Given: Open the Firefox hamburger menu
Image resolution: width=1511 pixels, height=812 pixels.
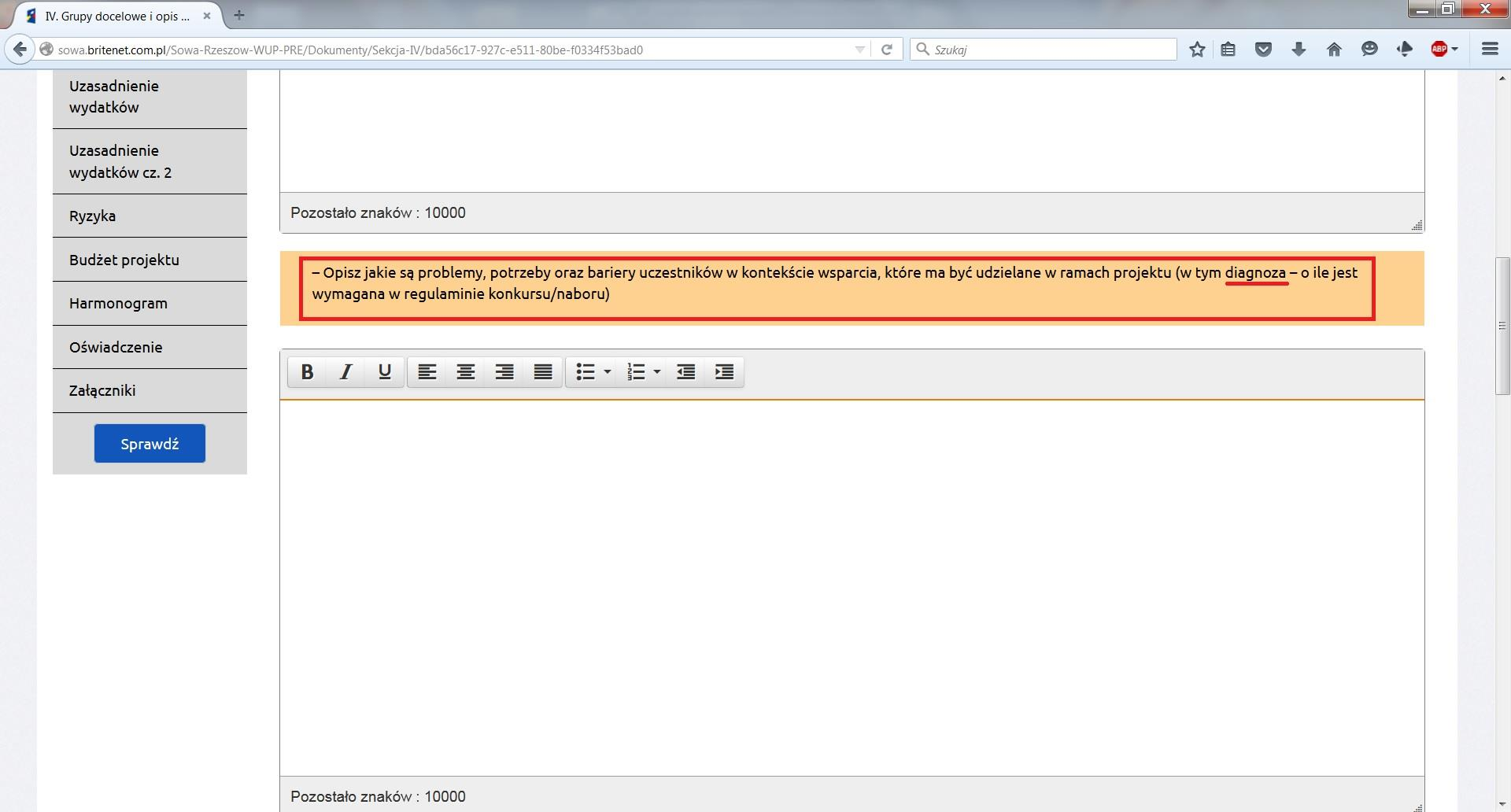Looking at the screenshot, I should click(1490, 50).
